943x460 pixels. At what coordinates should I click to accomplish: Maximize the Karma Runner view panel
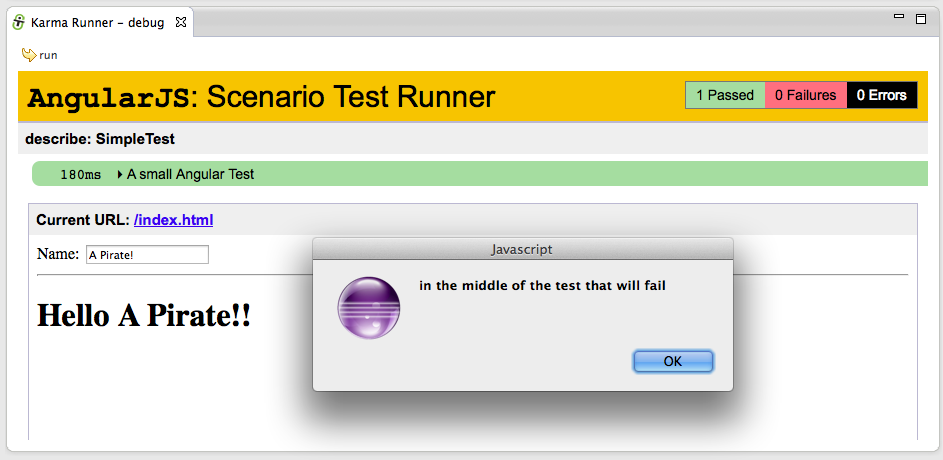coord(920,19)
